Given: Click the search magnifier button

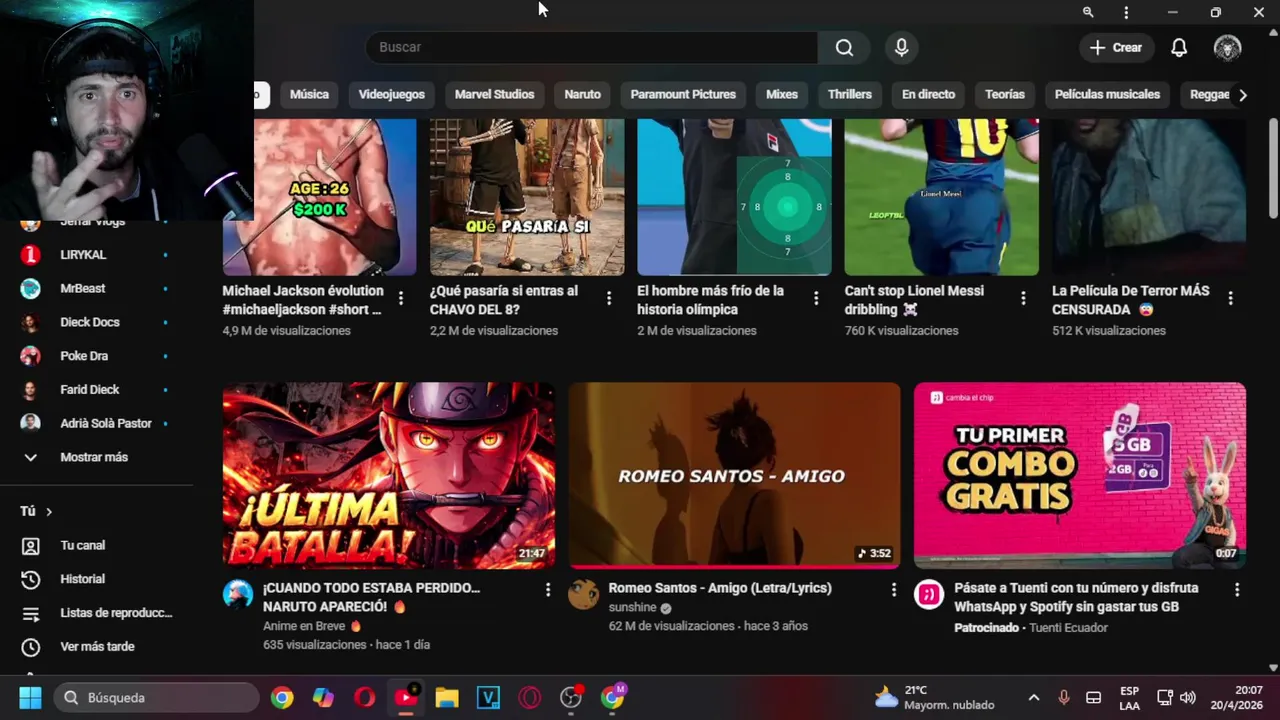Looking at the screenshot, I should click(x=844, y=47).
